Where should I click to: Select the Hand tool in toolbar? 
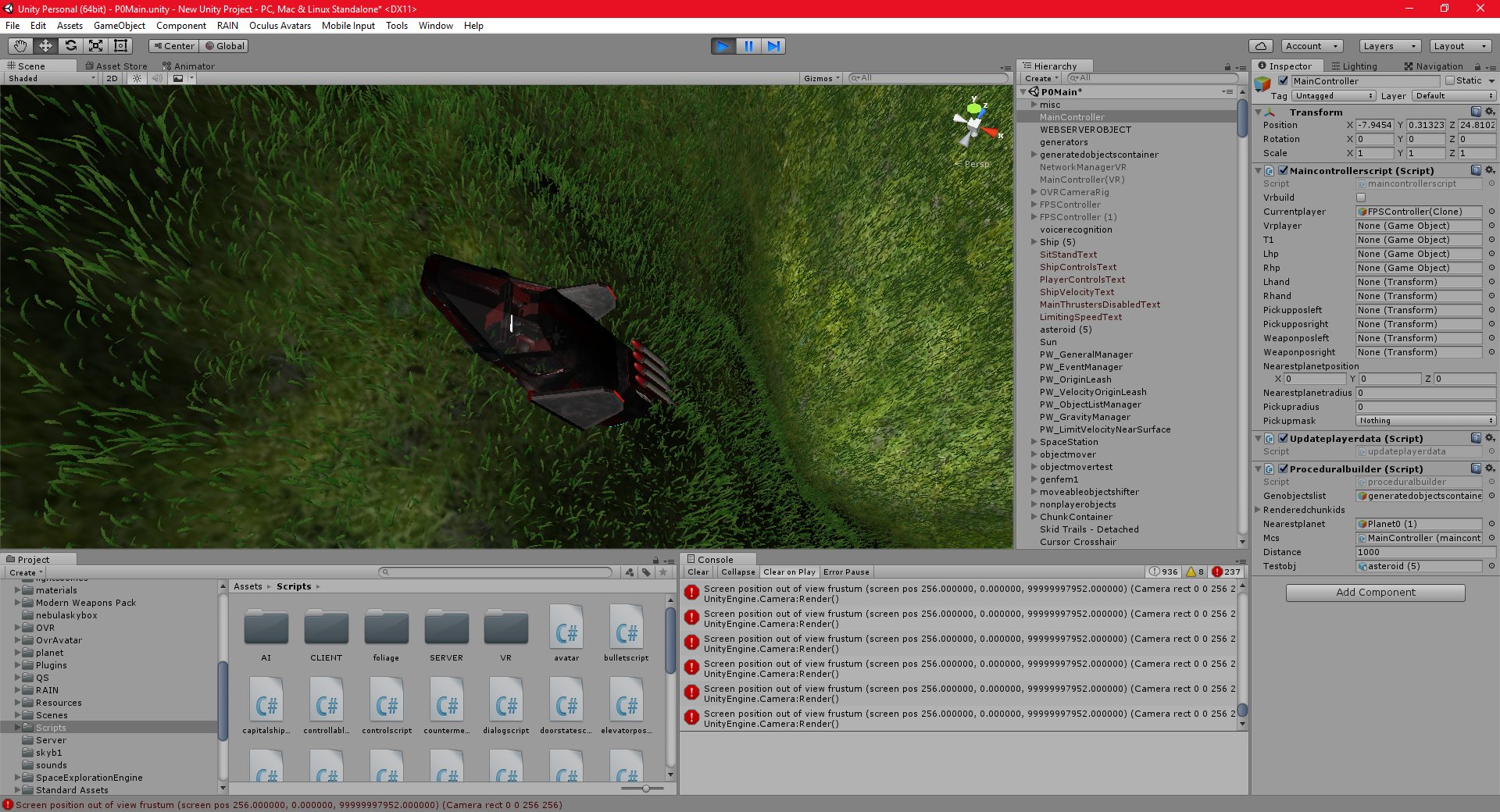pos(20,46)
